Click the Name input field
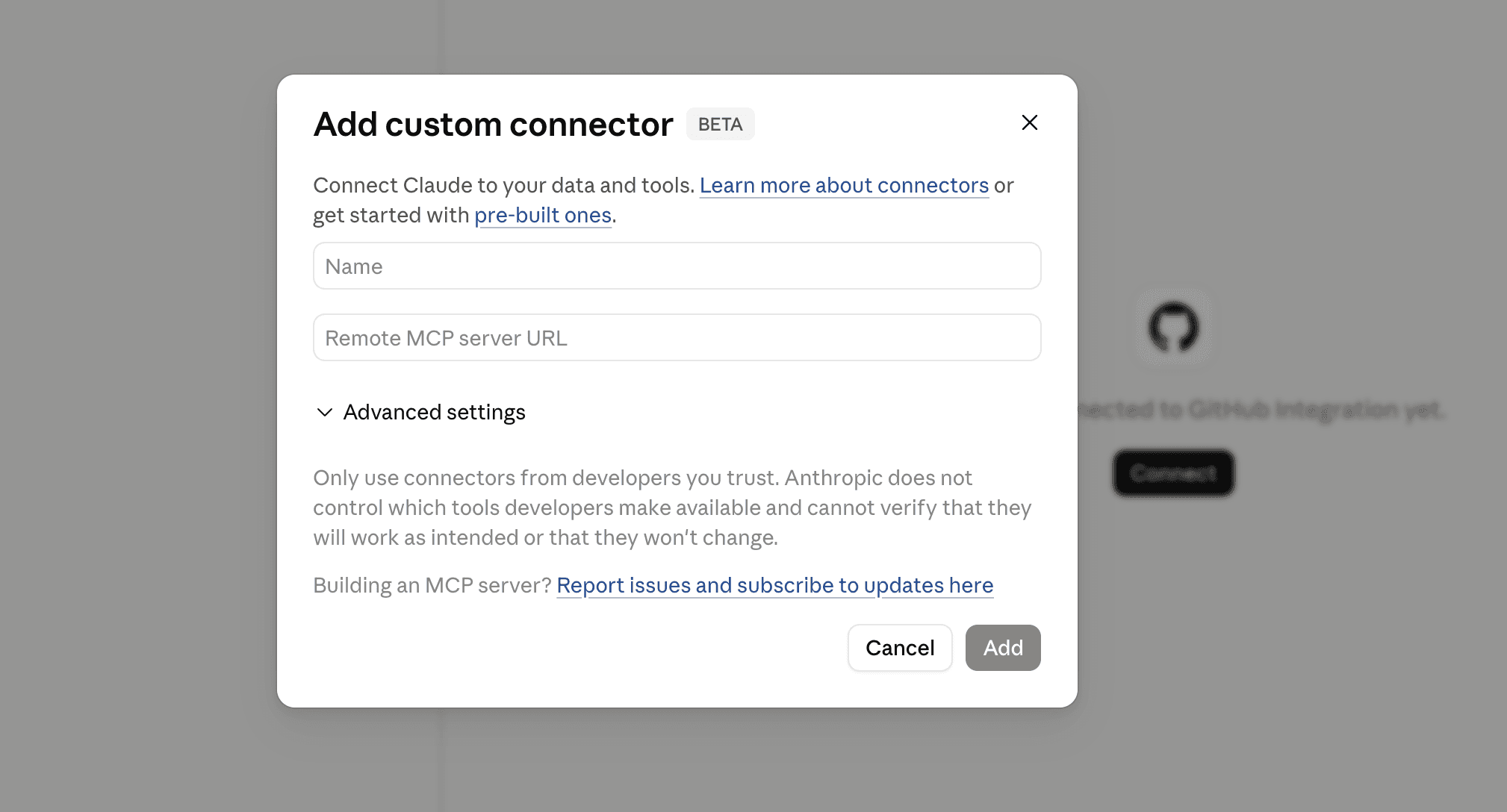This screenshot has height=812, width=1507. click(677, 266)
